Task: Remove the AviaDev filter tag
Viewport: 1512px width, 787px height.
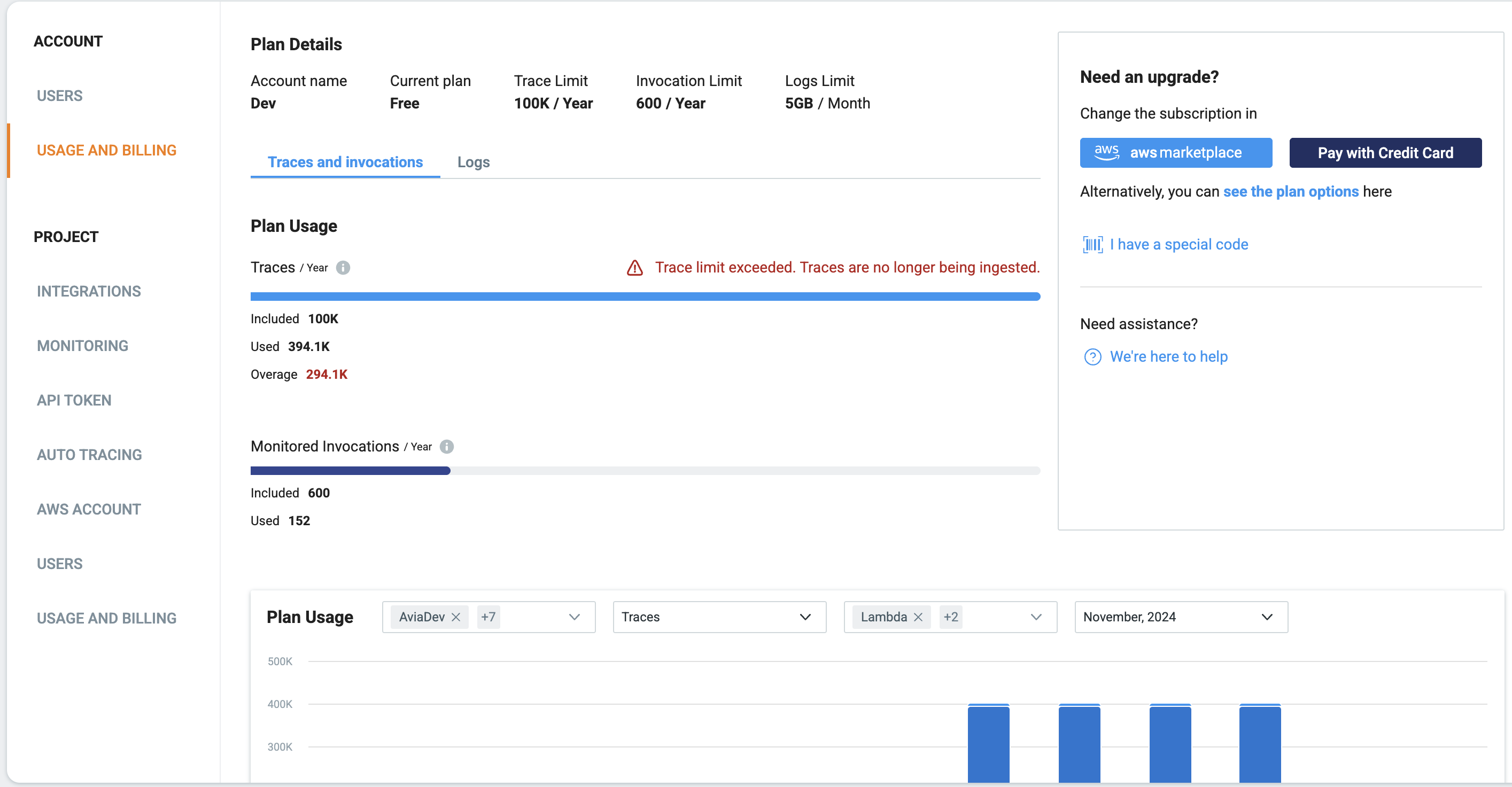Action: point(455,617)
